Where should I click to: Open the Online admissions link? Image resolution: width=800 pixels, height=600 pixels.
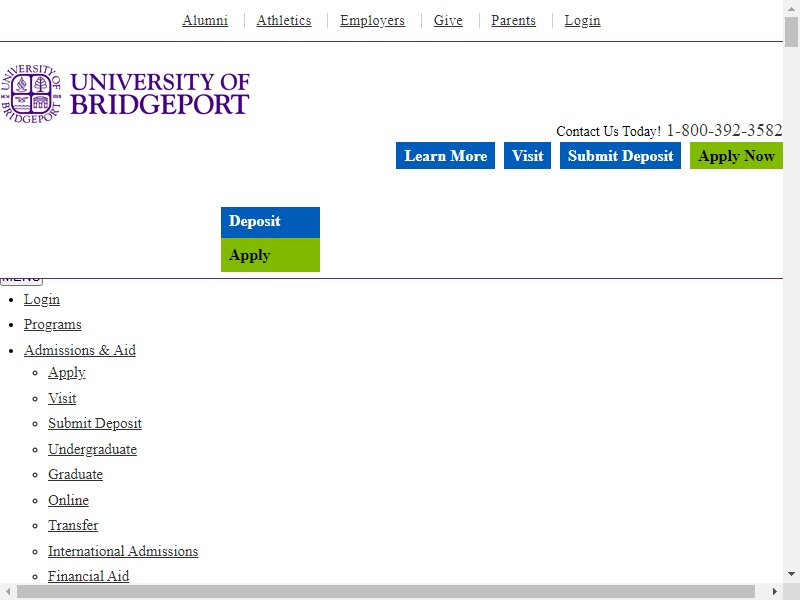[x=68, y=500]
